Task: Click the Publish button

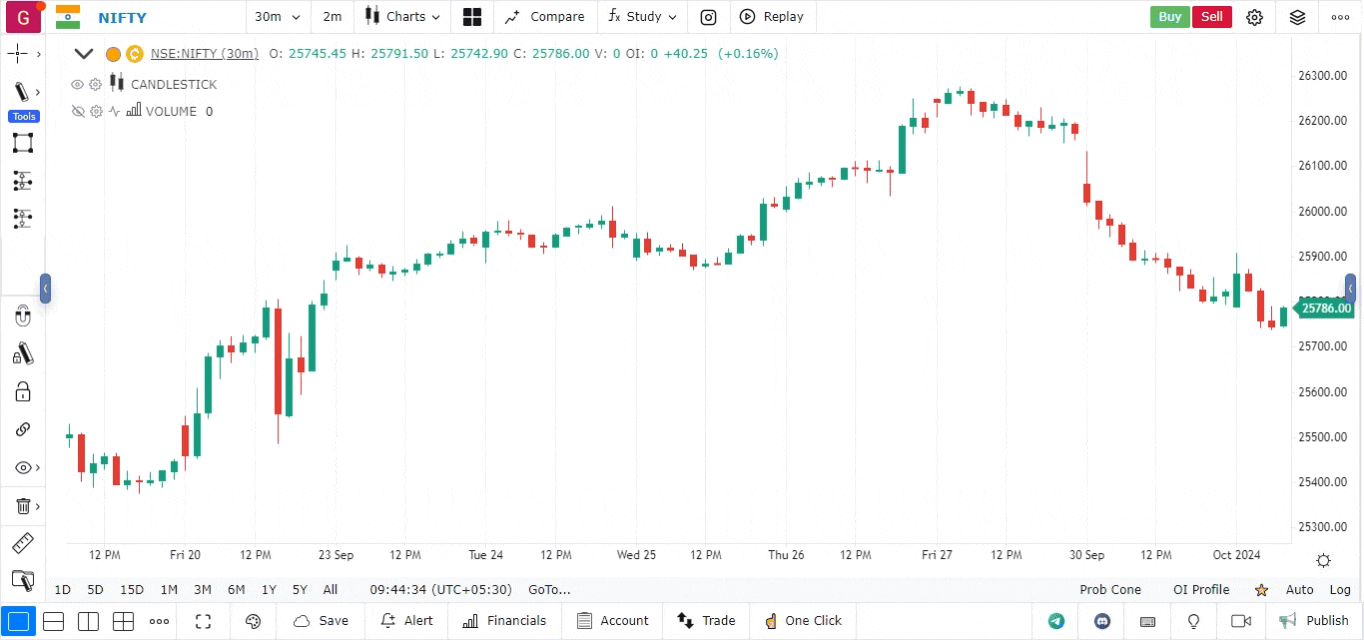Action: (x=1314, y=621)
